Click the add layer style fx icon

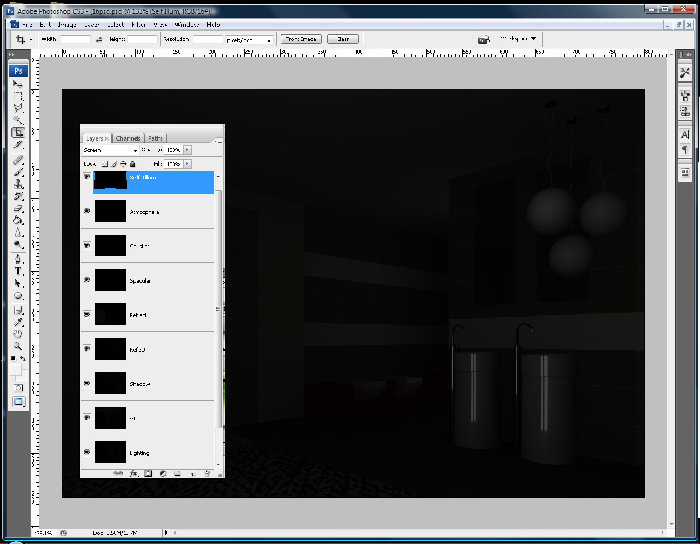tap(133, 473)
